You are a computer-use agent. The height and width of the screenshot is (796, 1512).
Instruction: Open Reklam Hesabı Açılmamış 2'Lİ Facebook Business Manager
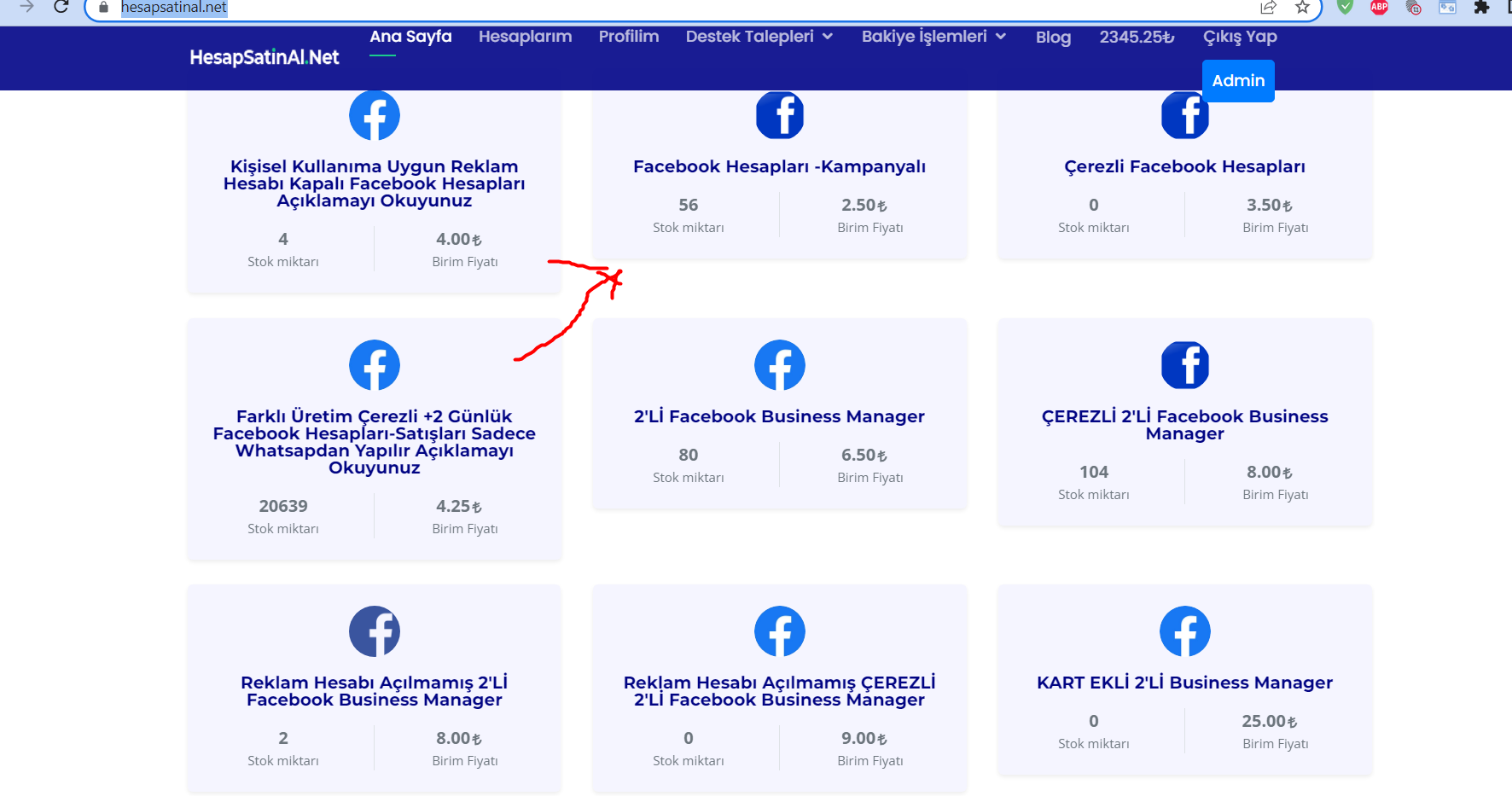pyautogui.click(x=375, y=691)
